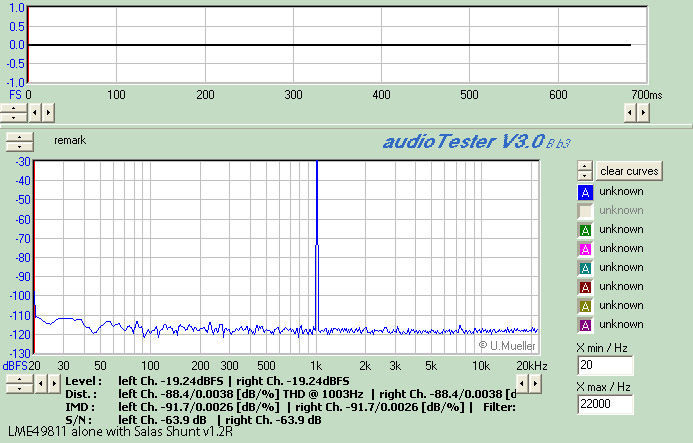Click the down arrow of the dBFS stepper below the spectrum

(x=19, y=389)
